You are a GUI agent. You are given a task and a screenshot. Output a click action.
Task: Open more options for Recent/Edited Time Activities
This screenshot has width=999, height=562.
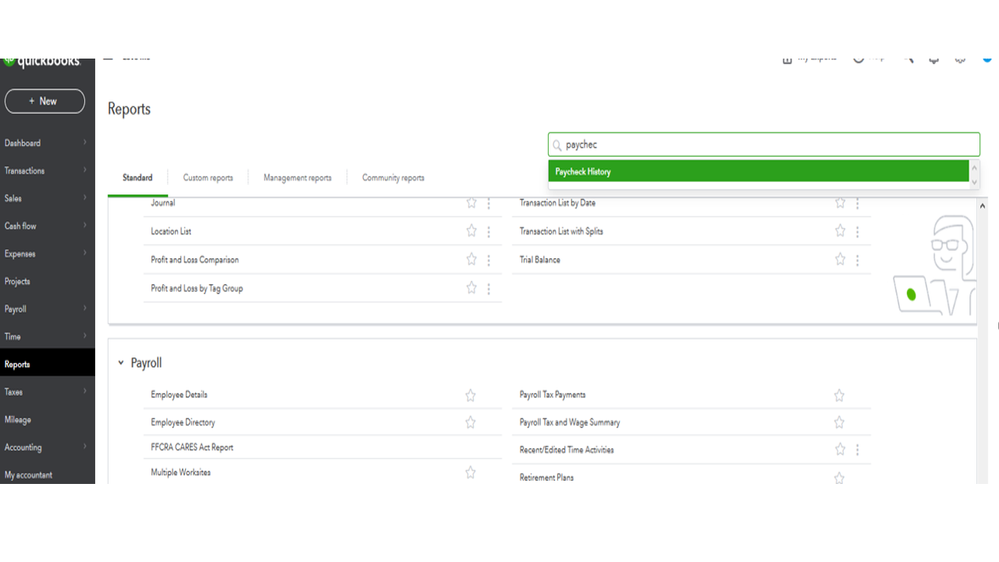(x=858, y=450)
